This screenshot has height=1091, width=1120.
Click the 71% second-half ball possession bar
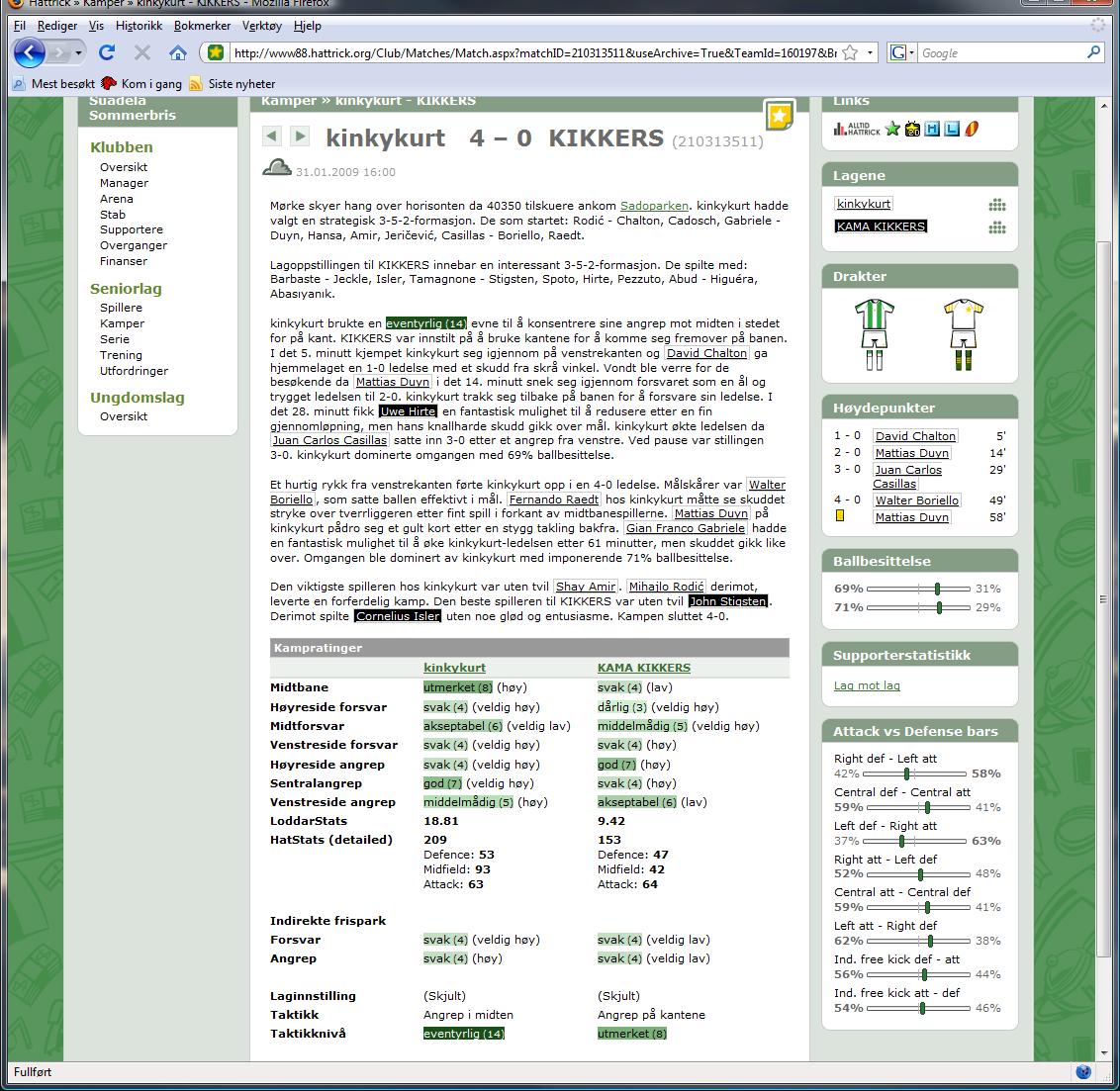point(918,607)
